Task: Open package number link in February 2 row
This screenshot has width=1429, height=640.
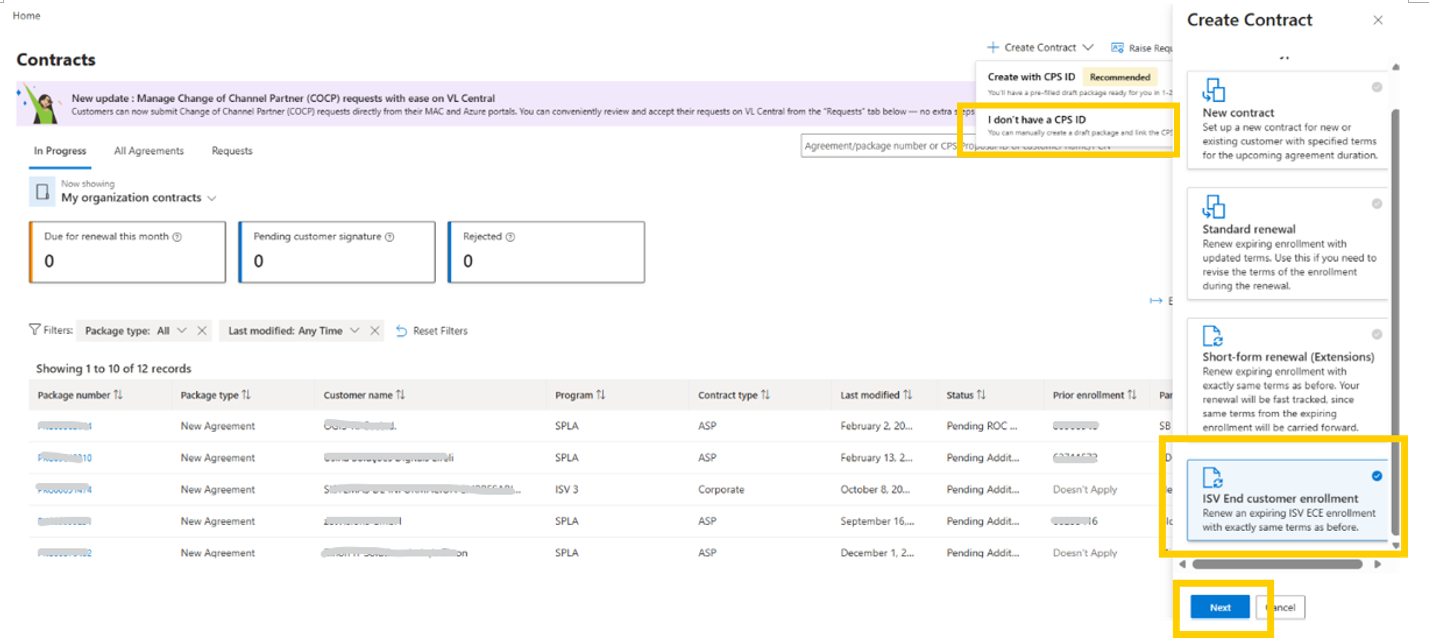Action: point(65,426)
